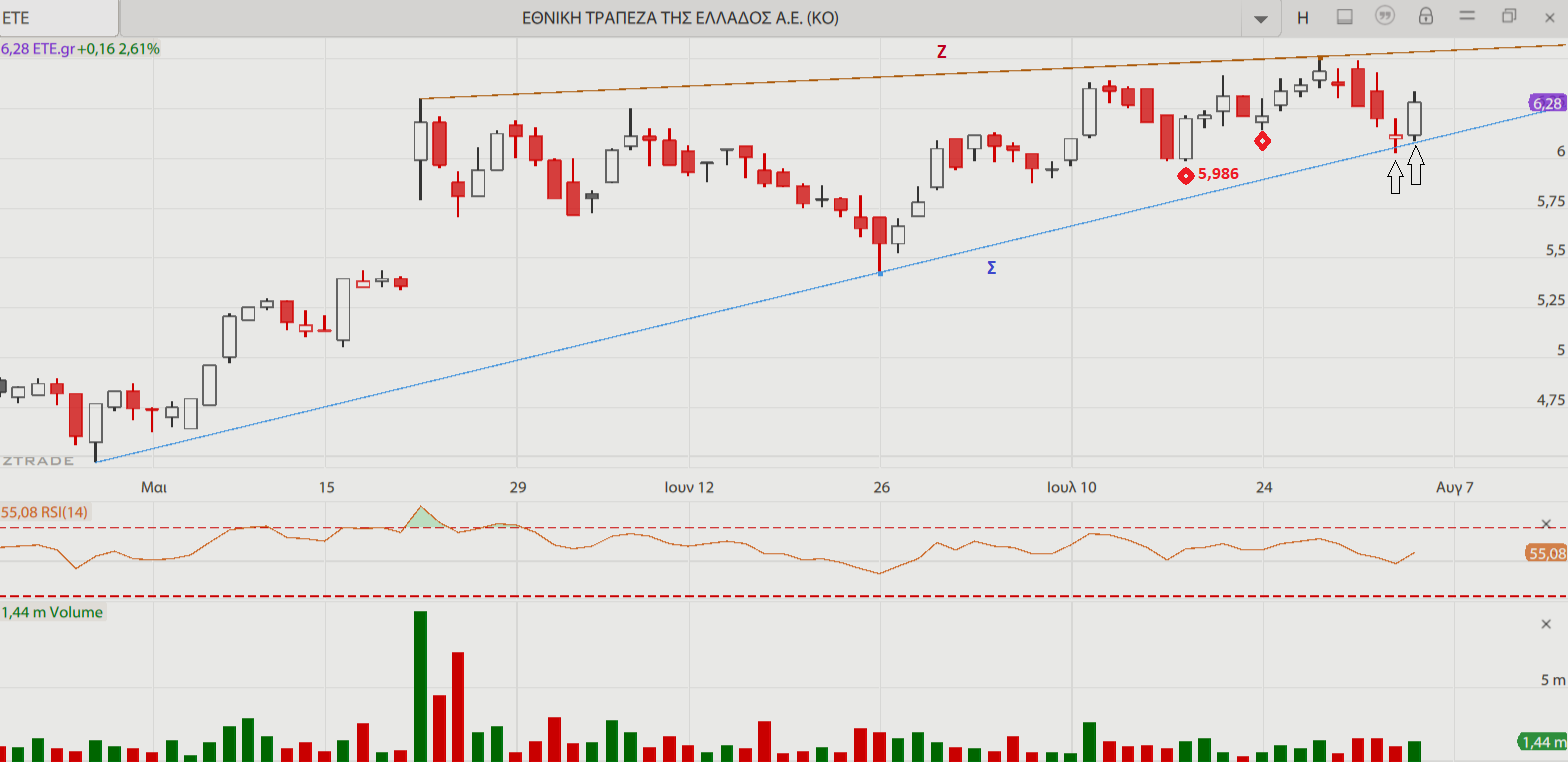
Task: Click the red diamond marker without label
Action: 1262,141
